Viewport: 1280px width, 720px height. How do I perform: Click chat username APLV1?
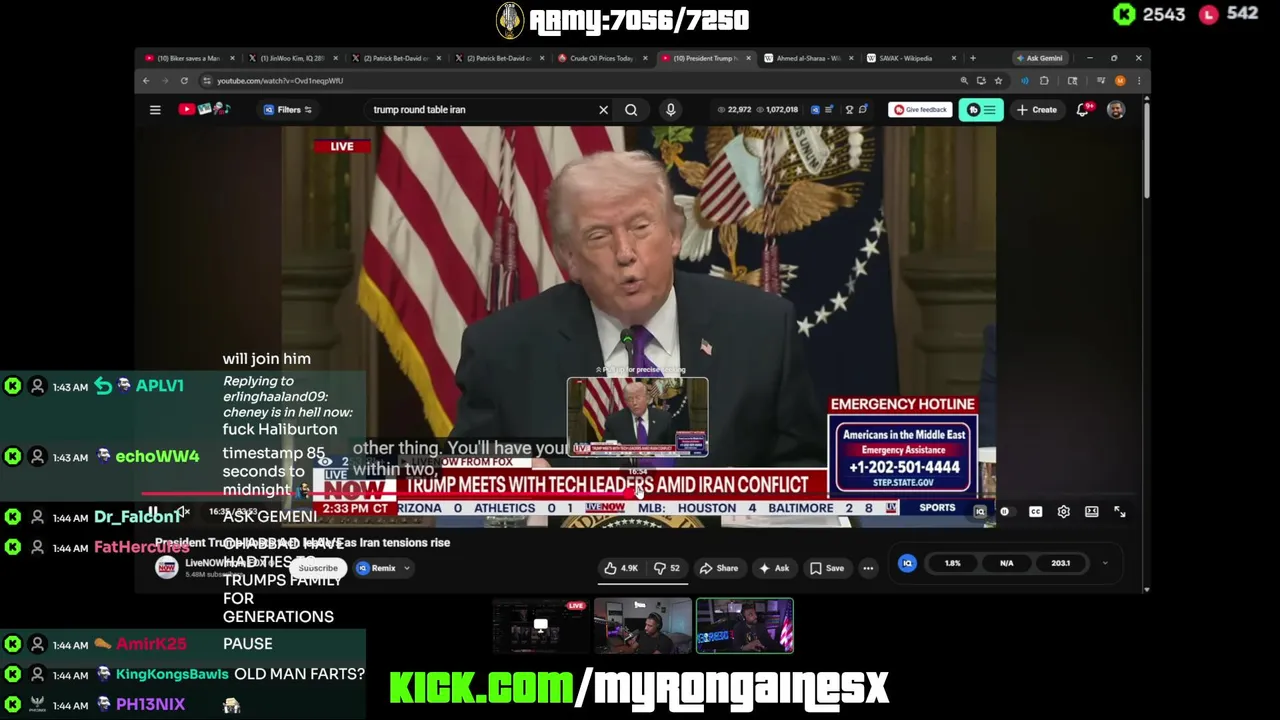(160, 386)
